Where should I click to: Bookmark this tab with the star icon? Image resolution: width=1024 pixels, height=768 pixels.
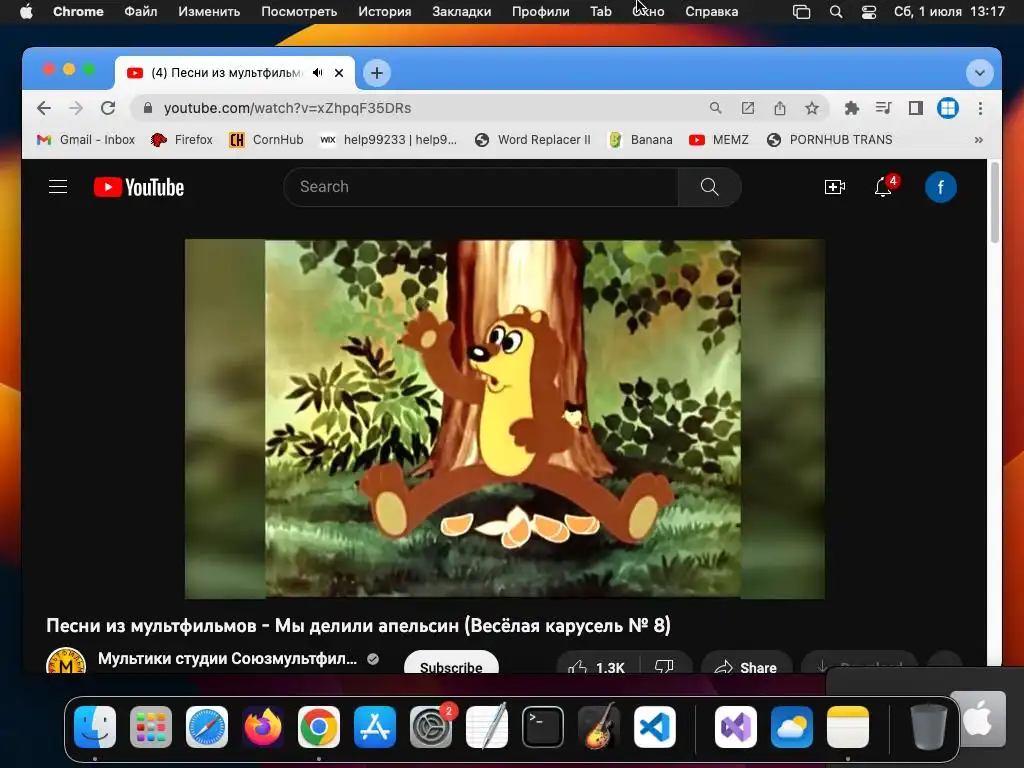(812, 108)
